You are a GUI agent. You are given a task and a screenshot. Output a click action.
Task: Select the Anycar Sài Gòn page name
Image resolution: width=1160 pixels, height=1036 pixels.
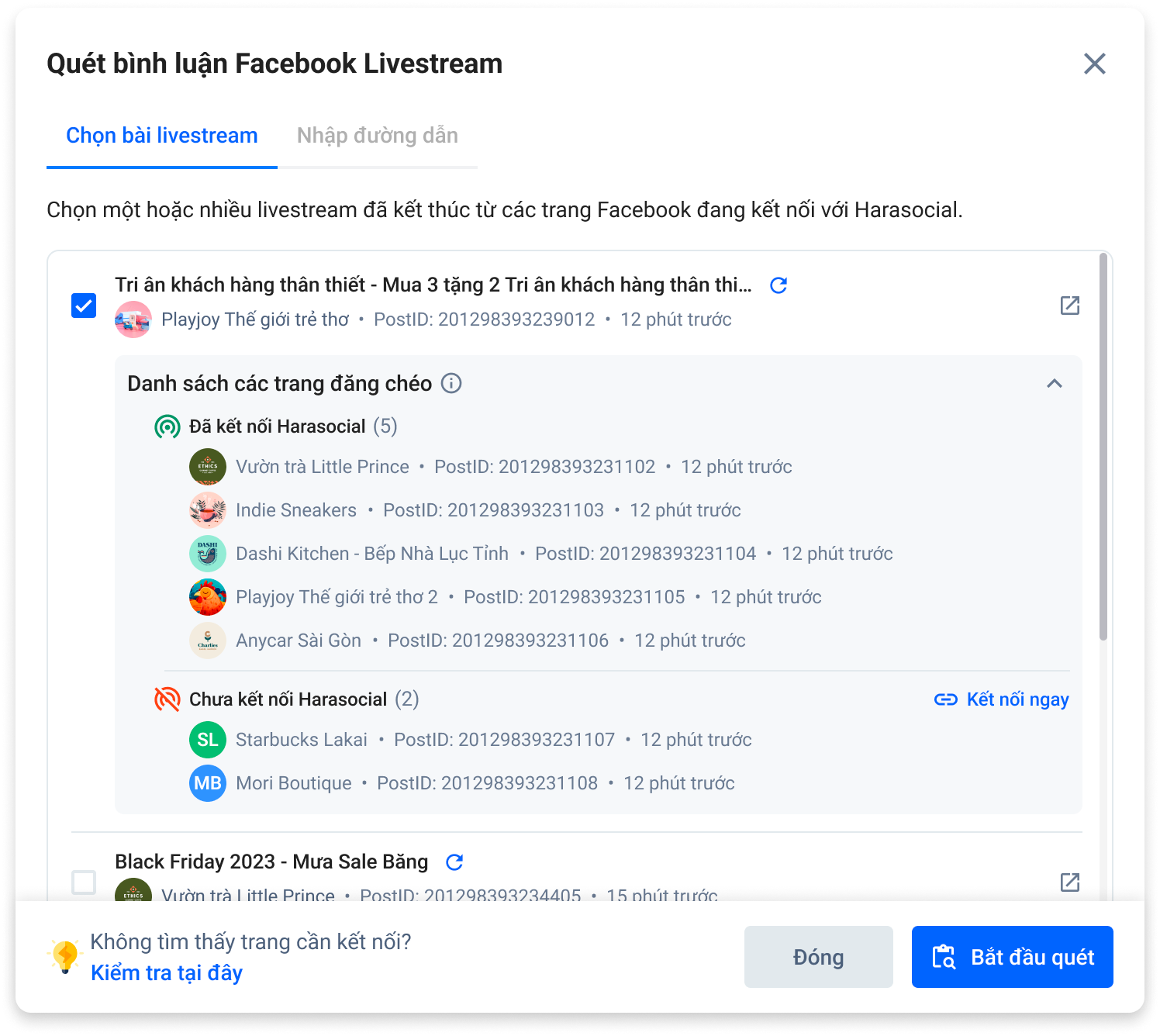click(299, 641)
